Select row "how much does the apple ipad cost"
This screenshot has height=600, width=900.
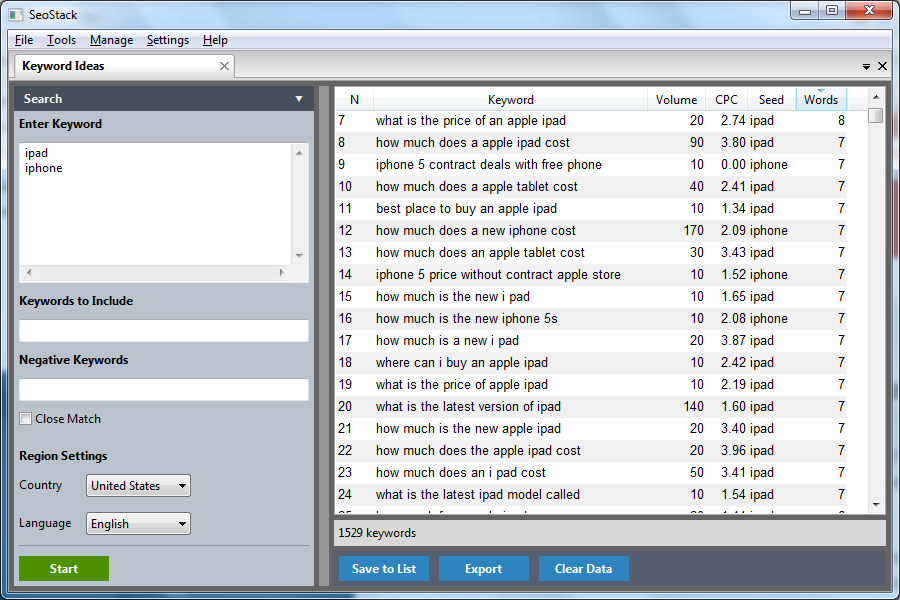(591, 451)
